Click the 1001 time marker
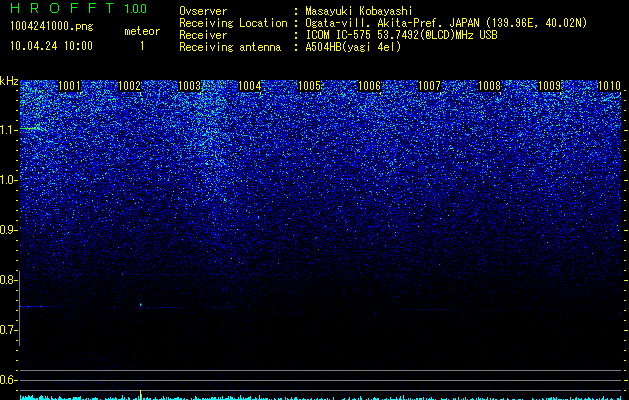 pos(69,86)
